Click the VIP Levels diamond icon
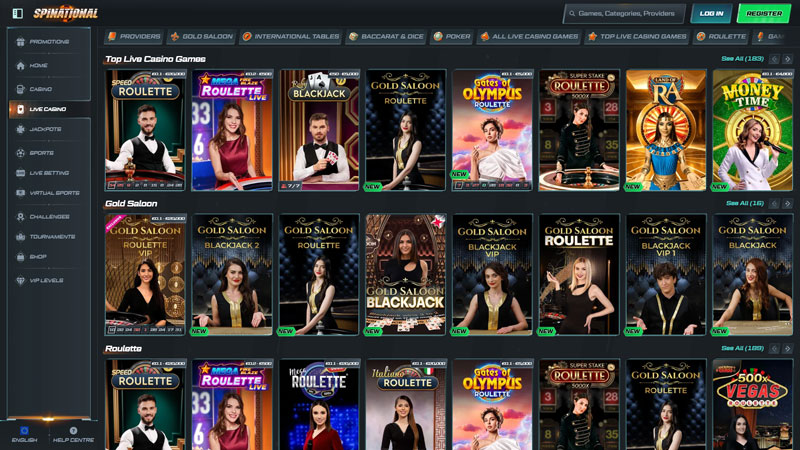 click(20, 281)
